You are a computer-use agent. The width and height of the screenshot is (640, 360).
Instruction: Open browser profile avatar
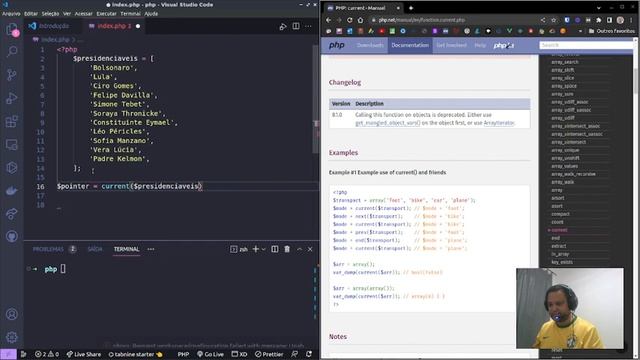click(620, 20)
